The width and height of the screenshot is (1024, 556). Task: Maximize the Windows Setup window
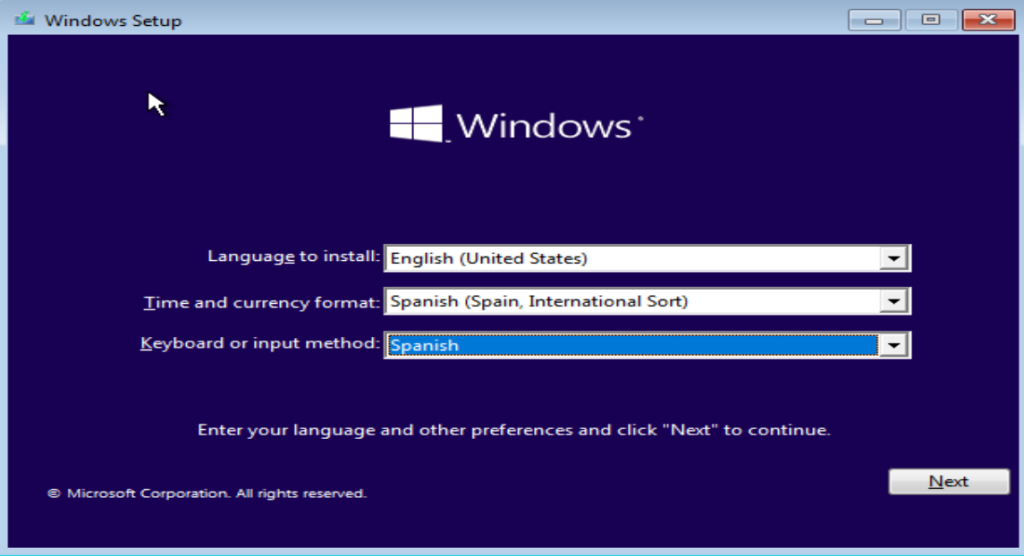931,20
